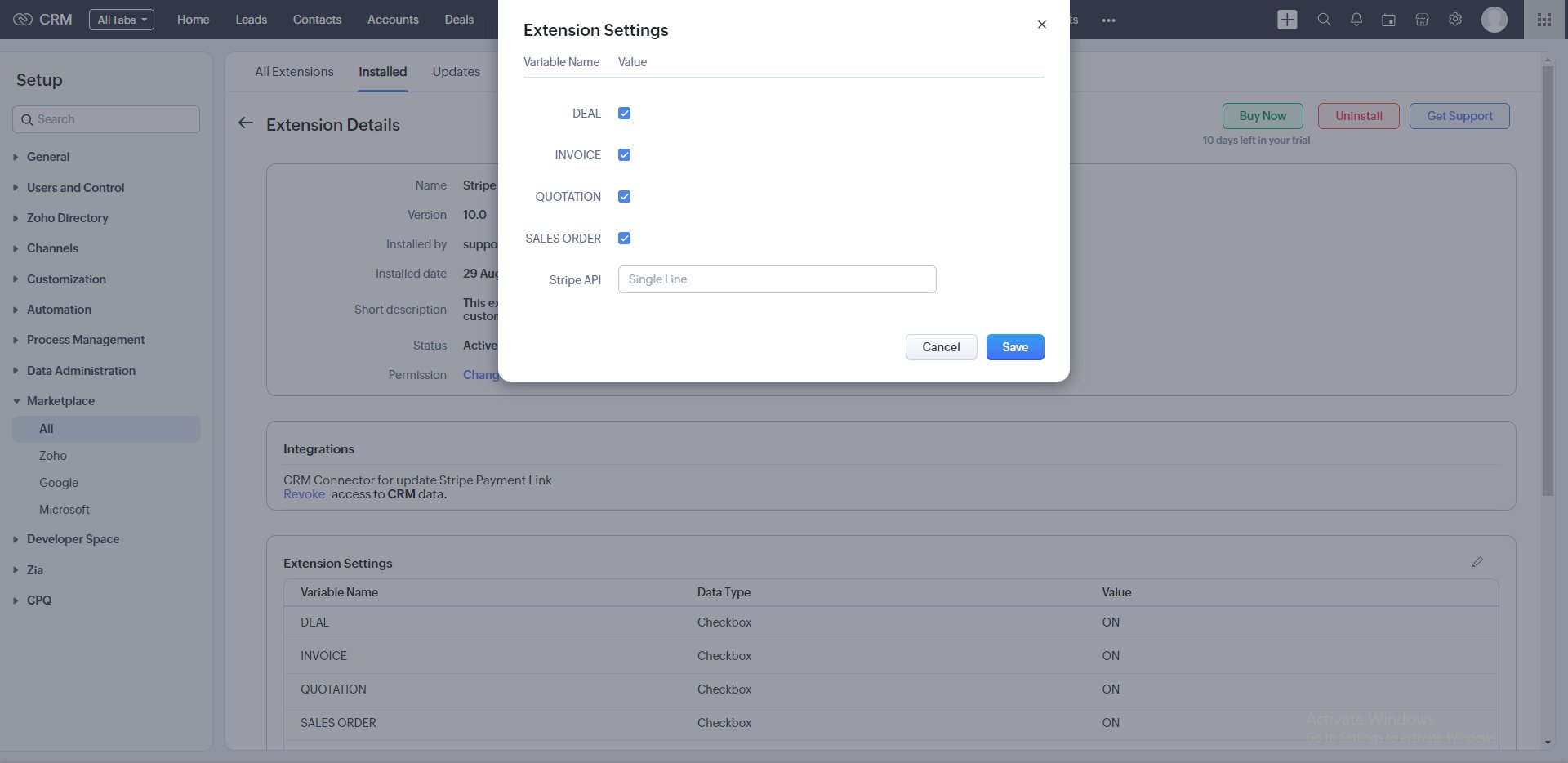
Task: Focus the Stripe API input field
Action: pos(777,279)
